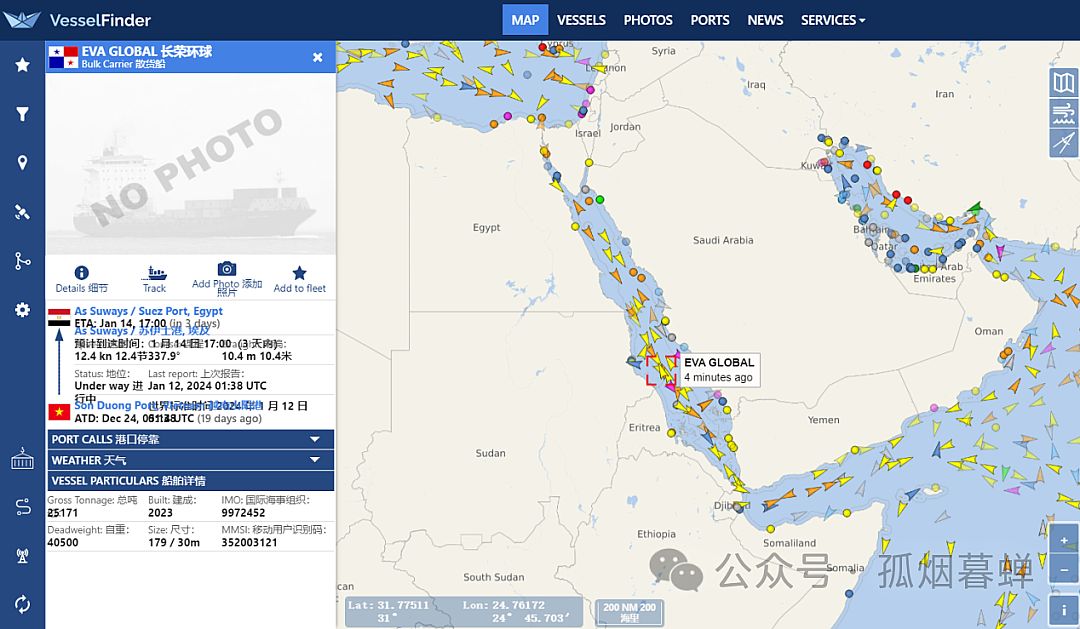Screen dimensions: 1080x629
Task: Toggle the distance measurement tool button
Action: click(1063, 143)
